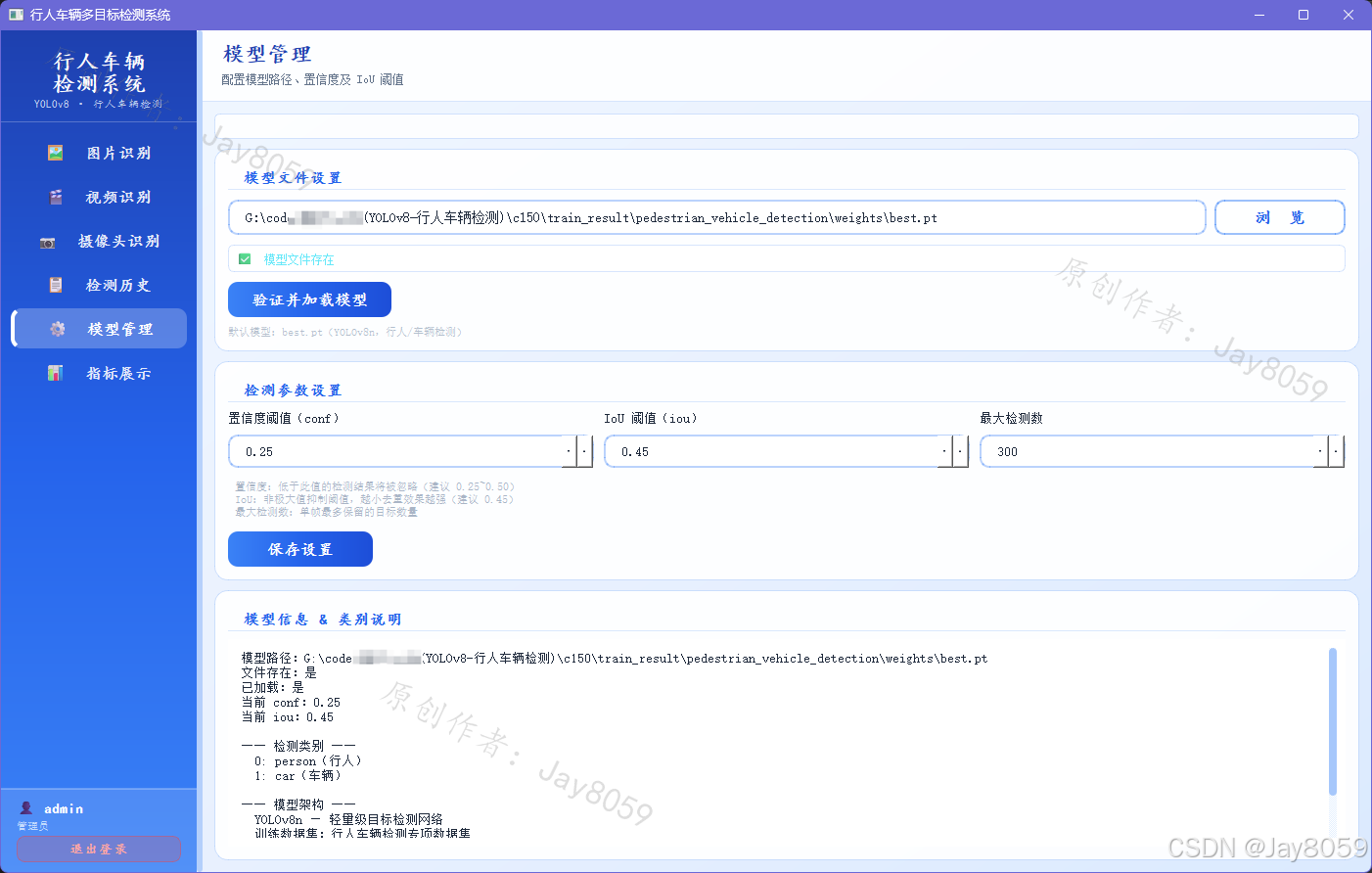Click 退出登录 logout button
The image size is (1372, 873).
[99, 849]
